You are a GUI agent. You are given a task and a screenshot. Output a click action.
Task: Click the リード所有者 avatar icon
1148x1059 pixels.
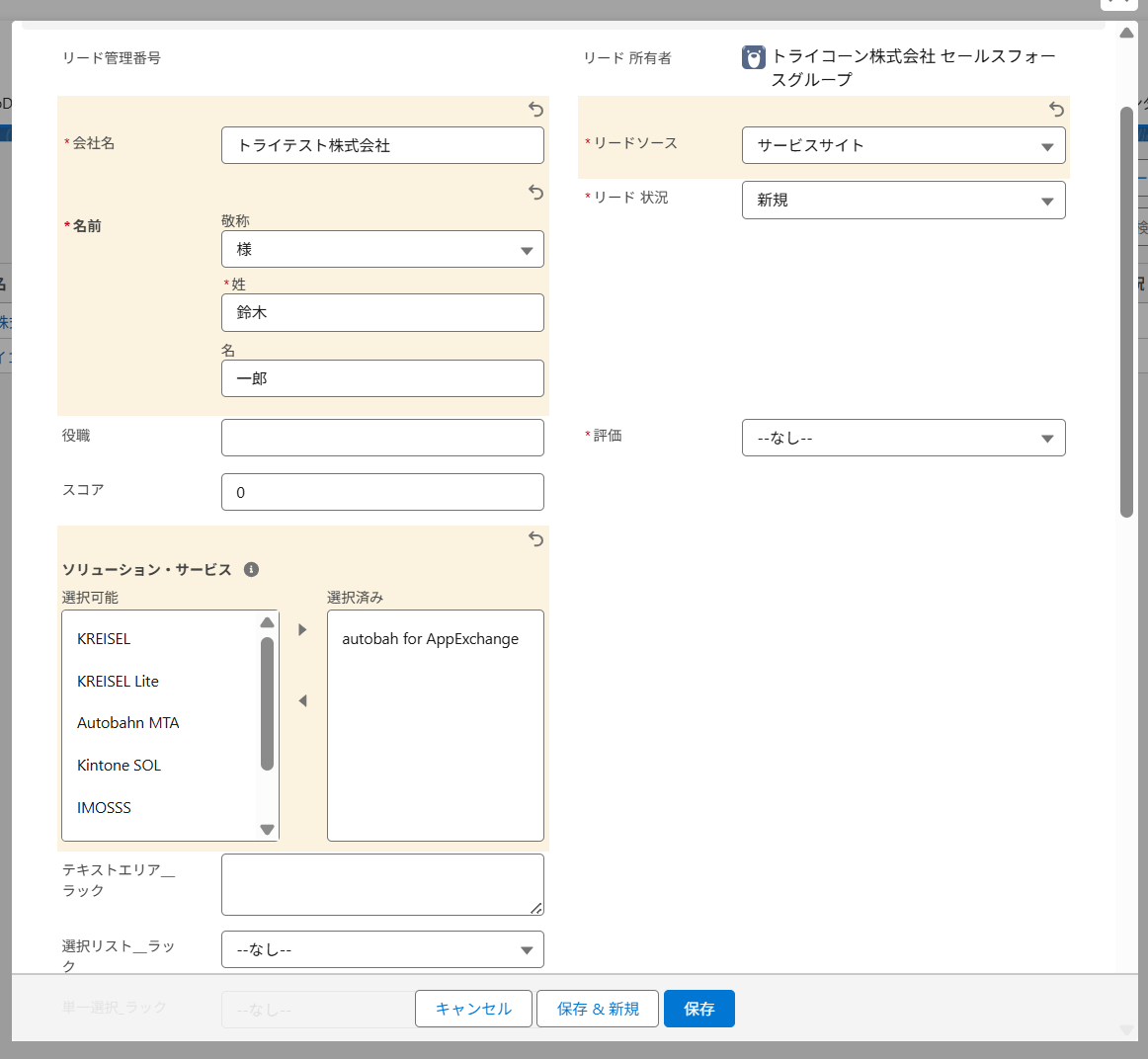754,57
